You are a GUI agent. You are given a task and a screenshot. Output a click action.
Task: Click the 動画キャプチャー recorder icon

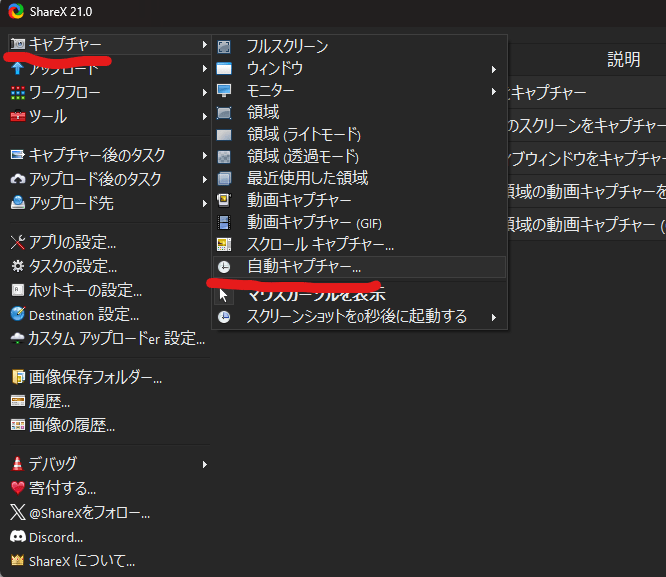tap(224, 200)
